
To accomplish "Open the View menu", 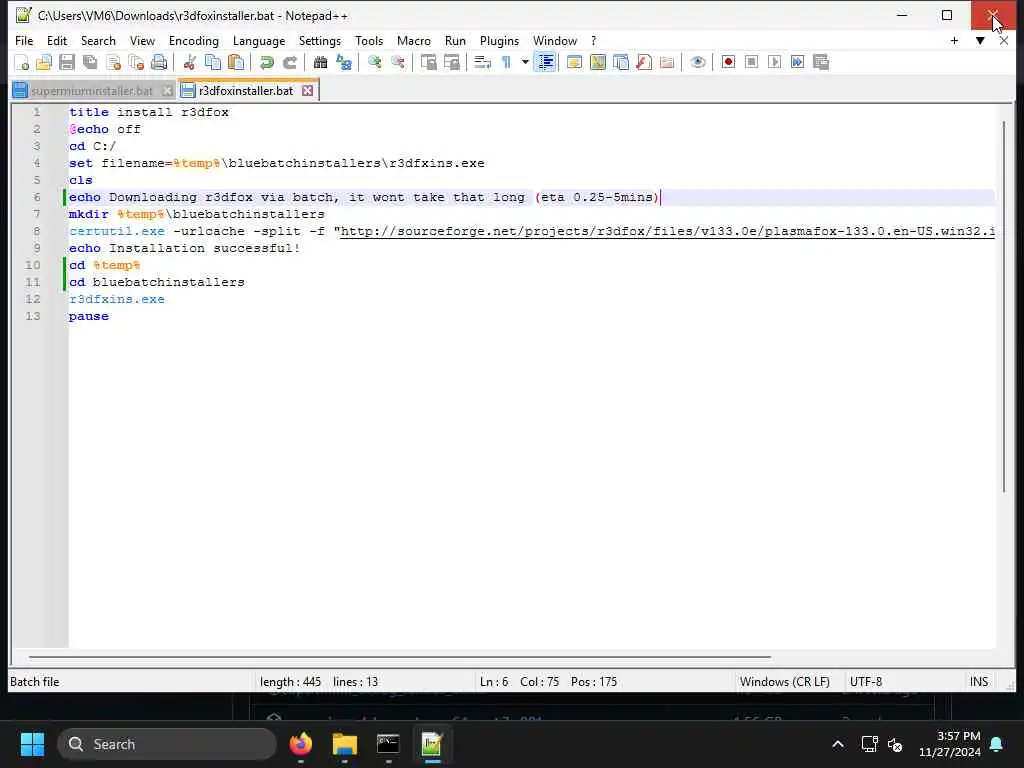I will [142, 40].
